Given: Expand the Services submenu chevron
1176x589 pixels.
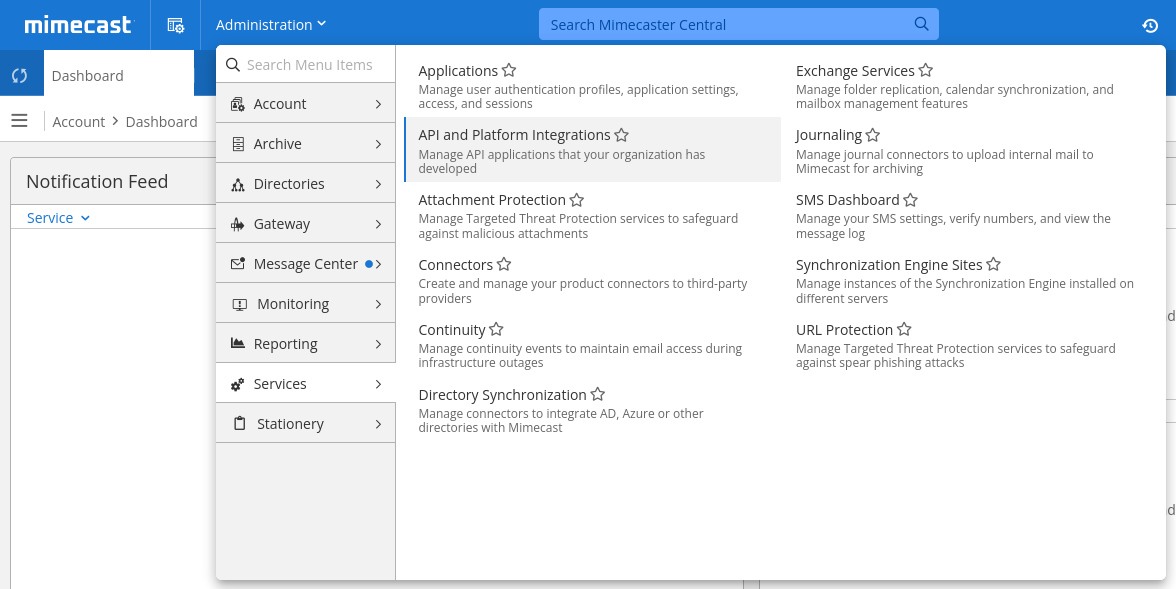Looking at the screenshot, I should click(378, 384).
